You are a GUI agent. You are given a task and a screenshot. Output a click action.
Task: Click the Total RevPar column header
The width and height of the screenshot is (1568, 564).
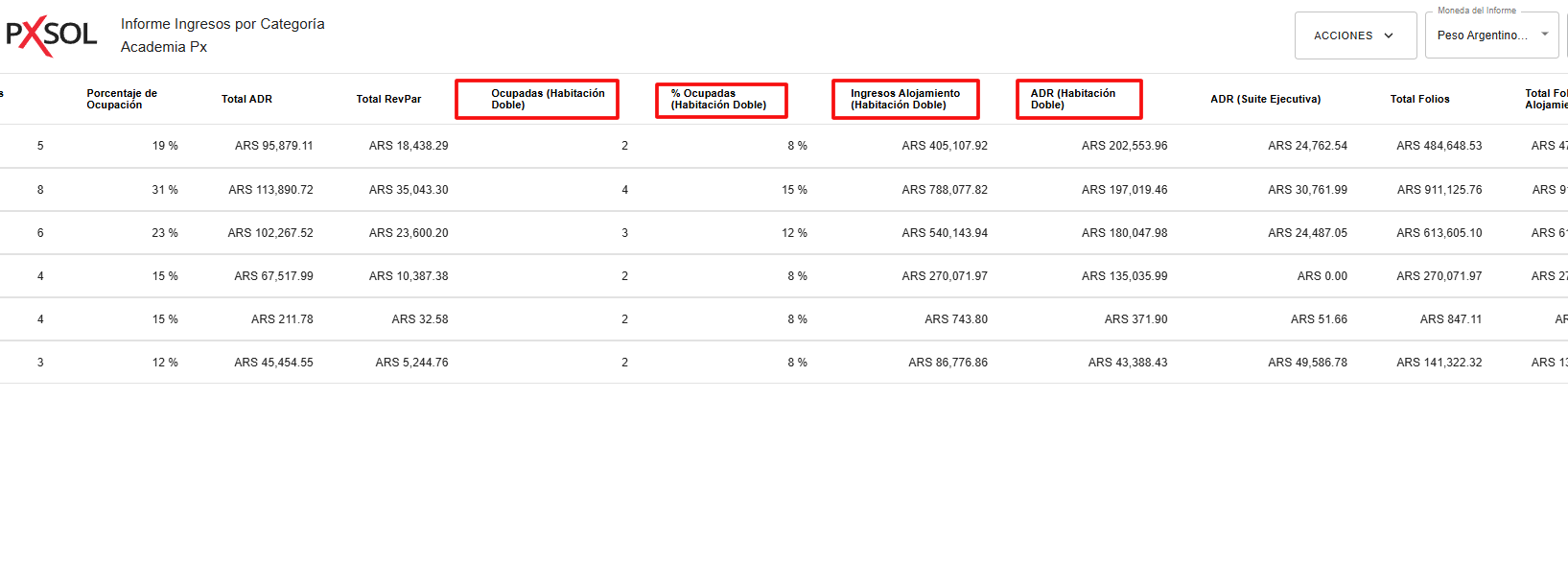click(x=388, y=99)
